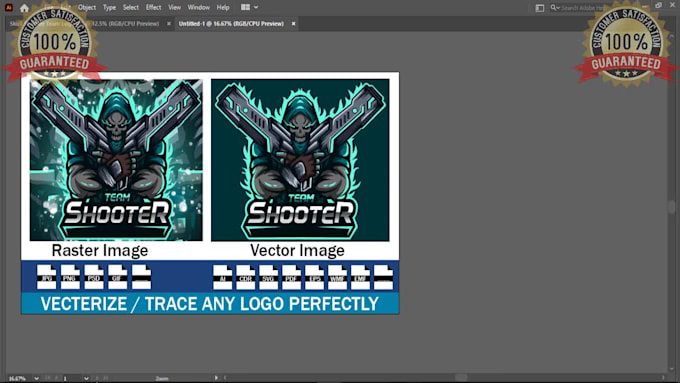
Task: Click the vertical scrollbar on right edge
Action: pos(672,206)
